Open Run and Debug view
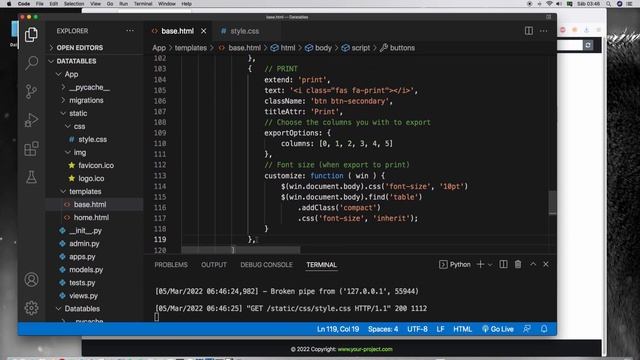Viewport: 640px width, 360px height. tap(31, 120)
